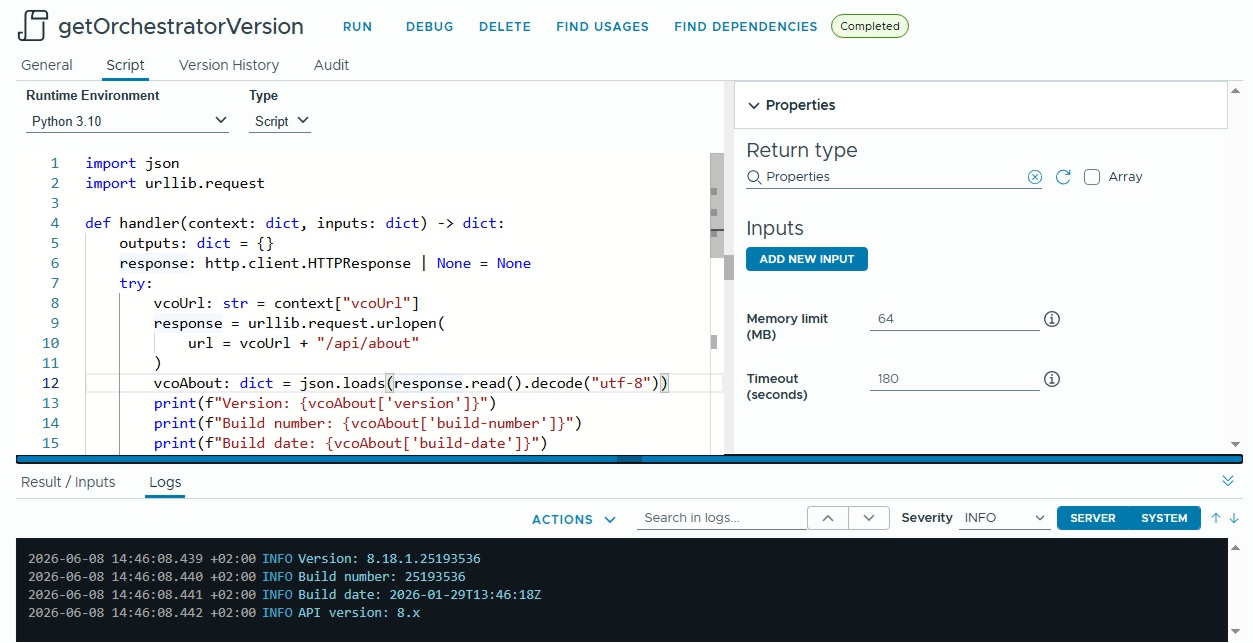1253x643 pixels.
Task: Click the Return type Properties input
Action: pyautogui.click(x=894, y=177)
